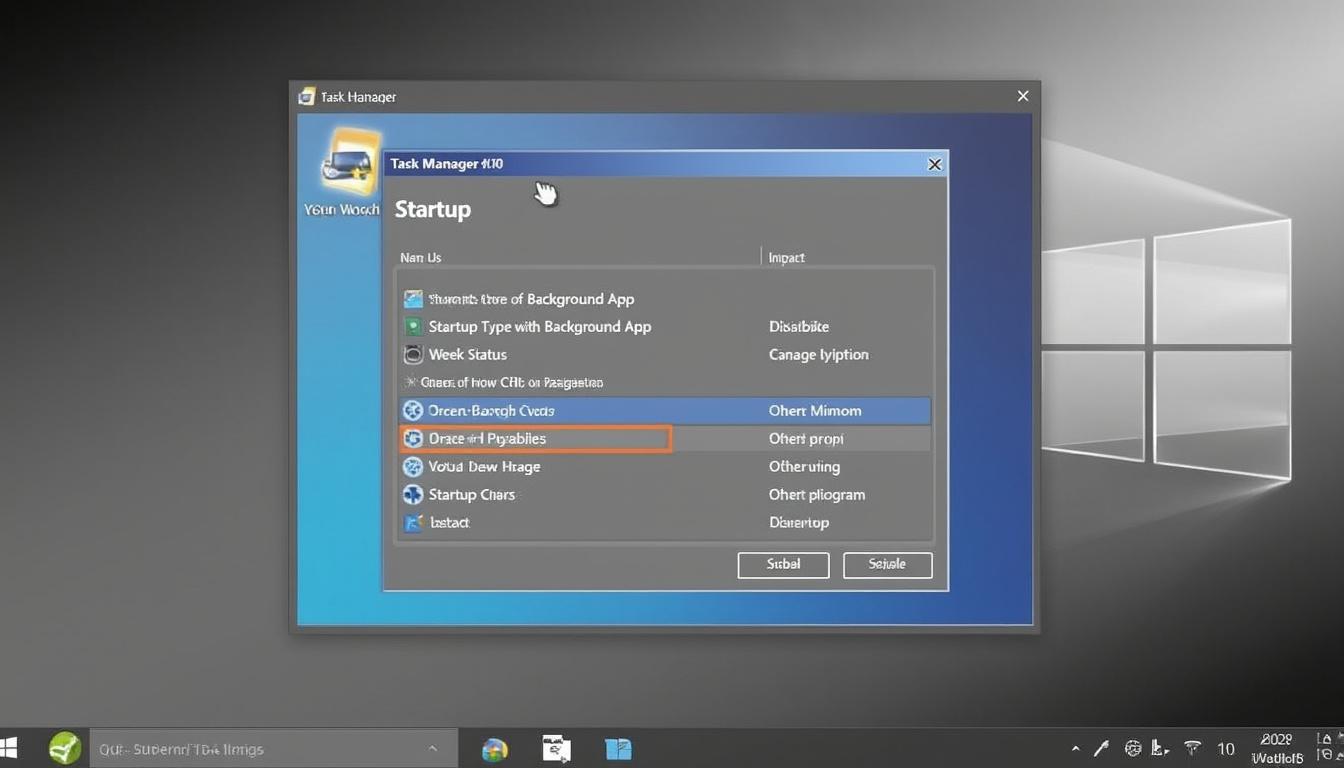Select the Startup Chars program icon

pos(413,494)
